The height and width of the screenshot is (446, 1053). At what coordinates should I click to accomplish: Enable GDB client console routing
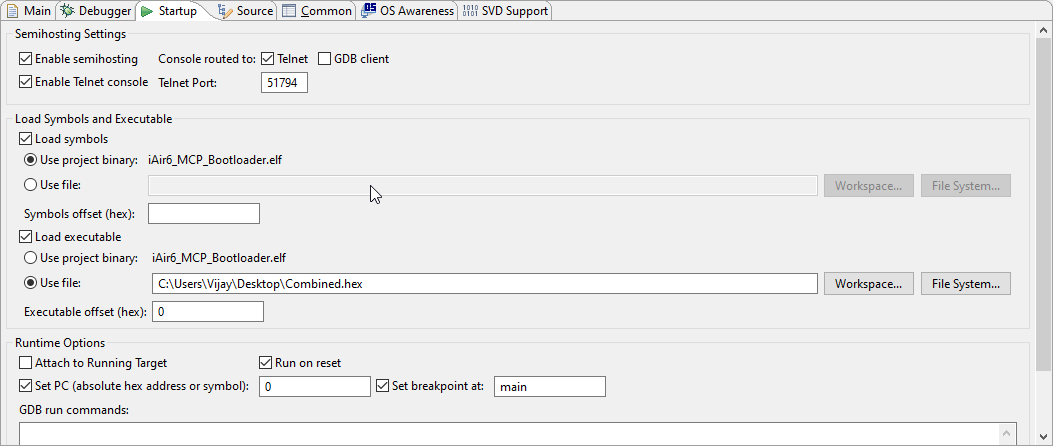click(325, 59)
